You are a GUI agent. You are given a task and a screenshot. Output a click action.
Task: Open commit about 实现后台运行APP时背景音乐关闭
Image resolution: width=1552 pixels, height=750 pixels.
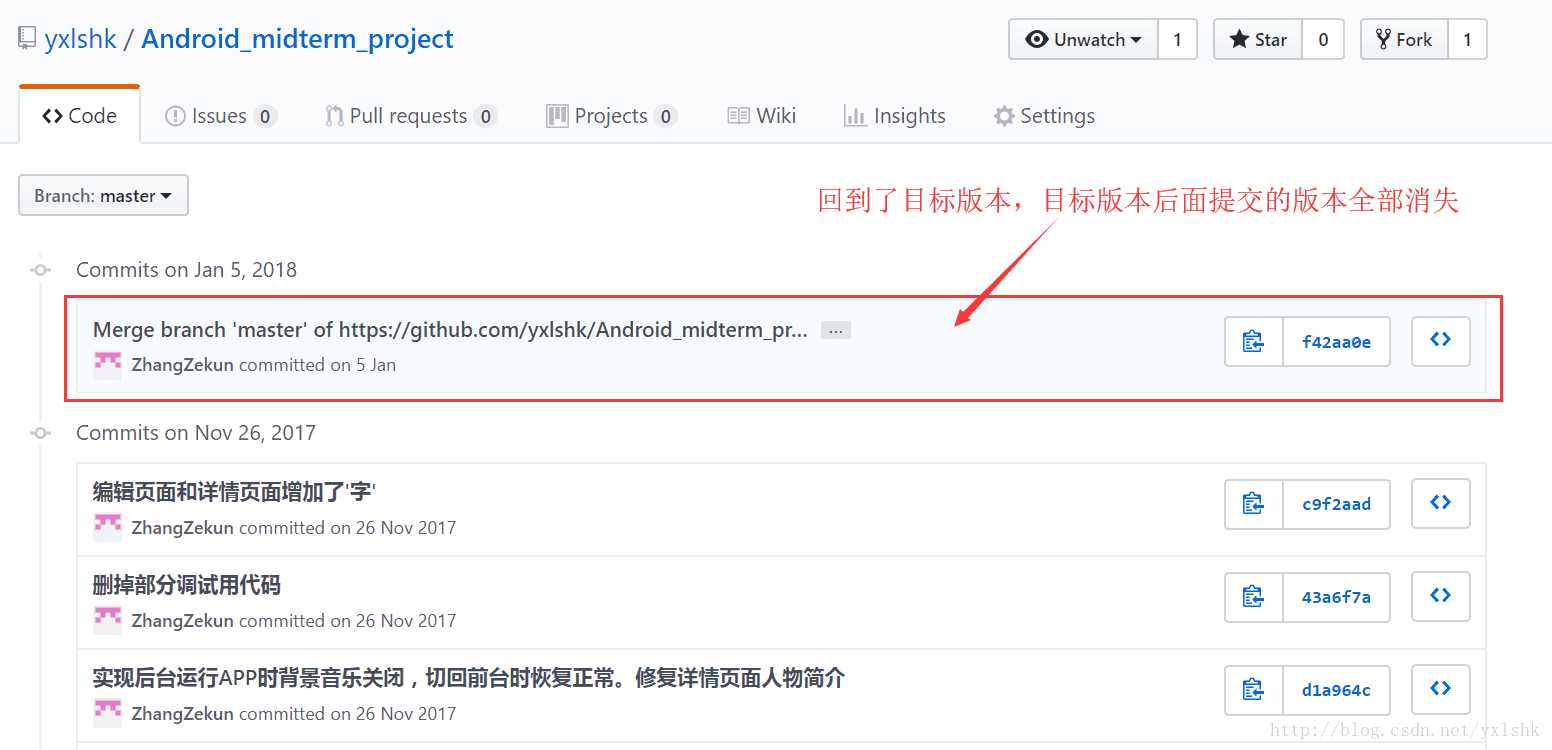[469, 678]
